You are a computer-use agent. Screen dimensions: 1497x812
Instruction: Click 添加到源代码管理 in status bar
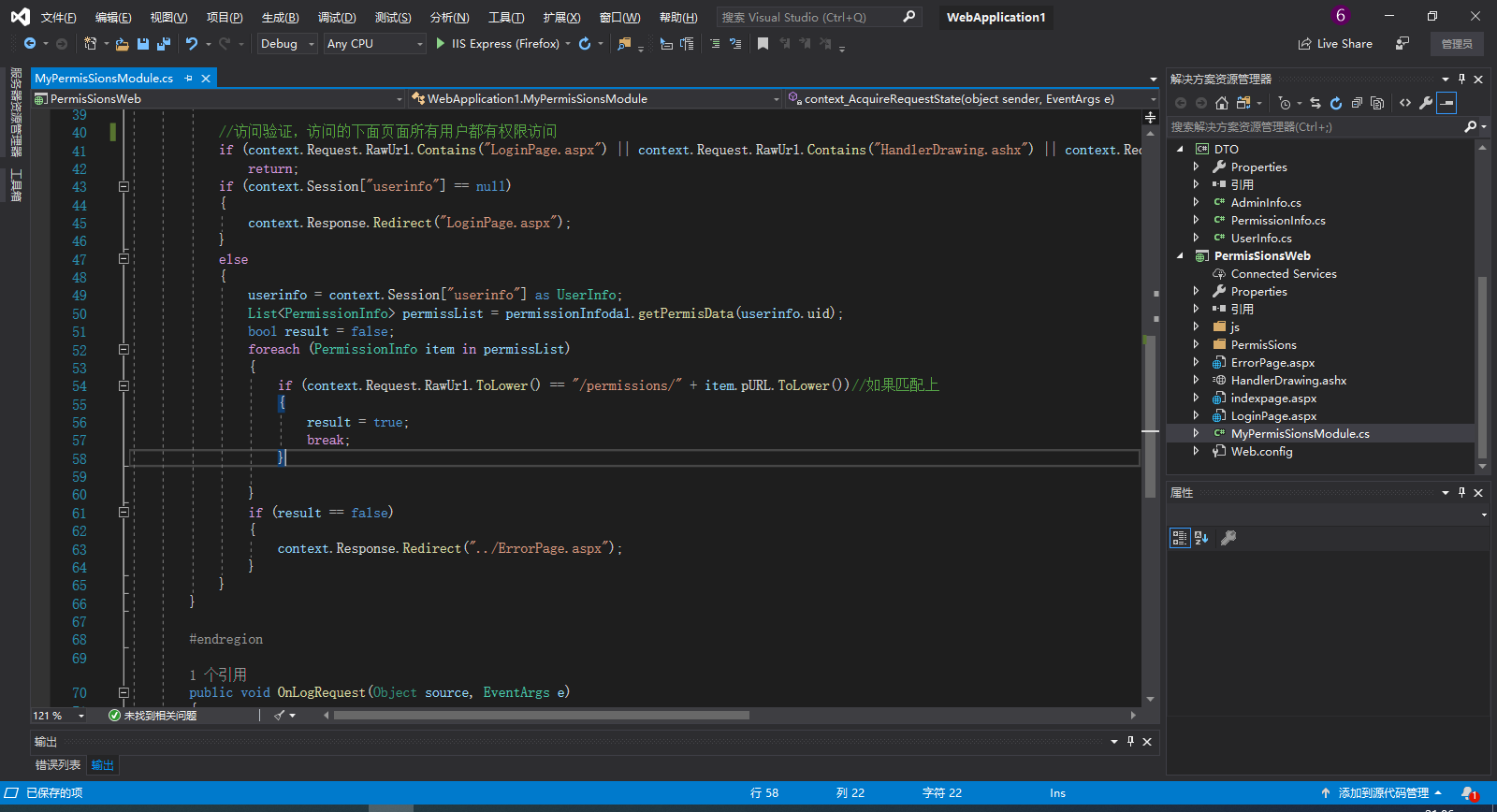[1382, 793]
